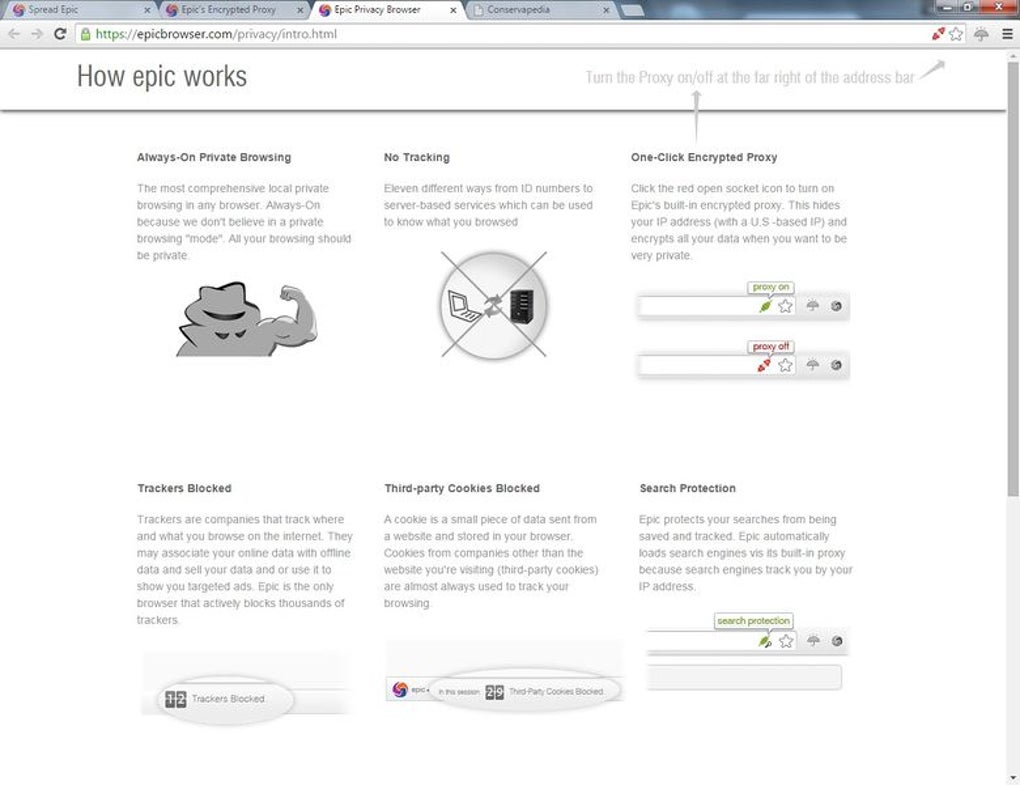Click the browser back arrow
Image resolution: width=1020 pixels, height=785 pixels.
coord(14,34)
